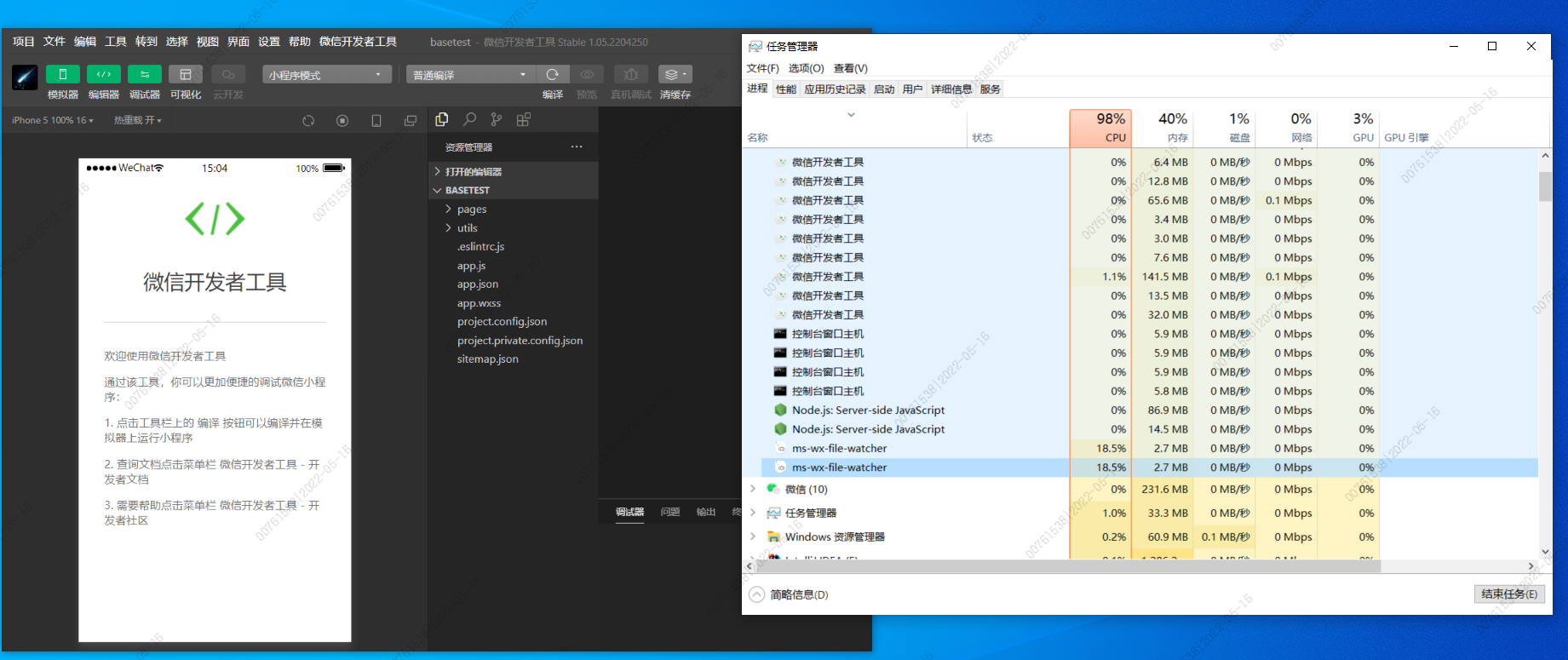Open the 查看(V) menu in Task Manager
The height and width of the screenshot is (660, 1568).
coord(851,68)
